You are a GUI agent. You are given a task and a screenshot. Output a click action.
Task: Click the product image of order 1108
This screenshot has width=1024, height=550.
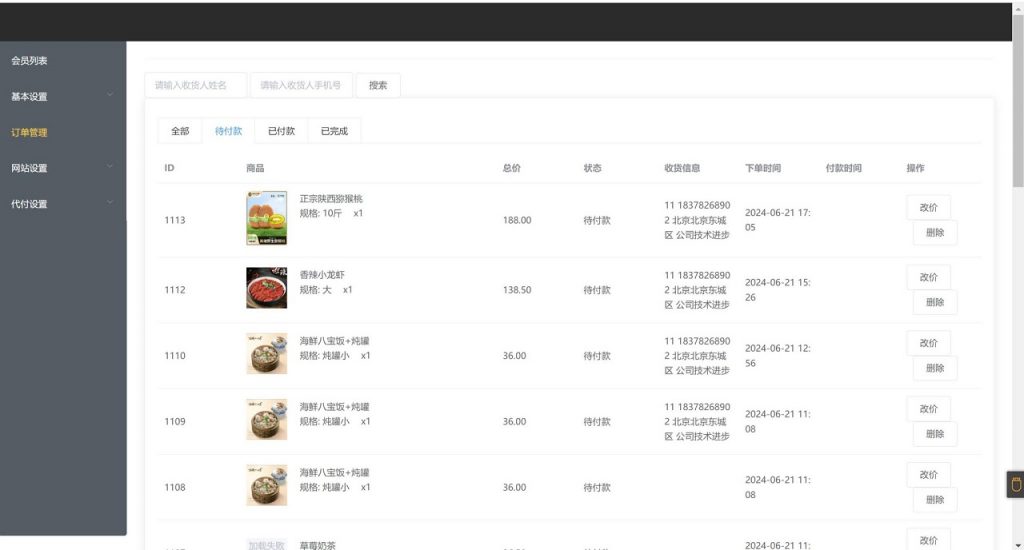[x=266, y=486]
